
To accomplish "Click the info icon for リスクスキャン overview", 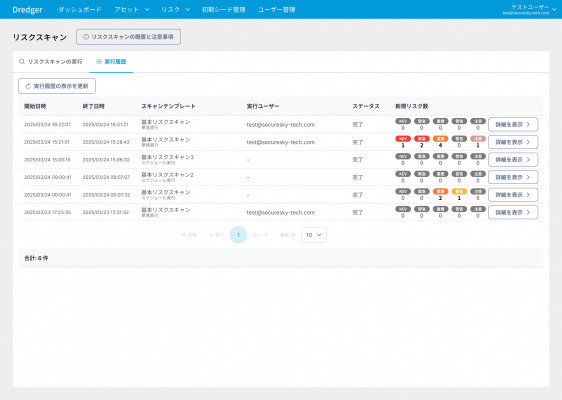I will click(86, 37).
